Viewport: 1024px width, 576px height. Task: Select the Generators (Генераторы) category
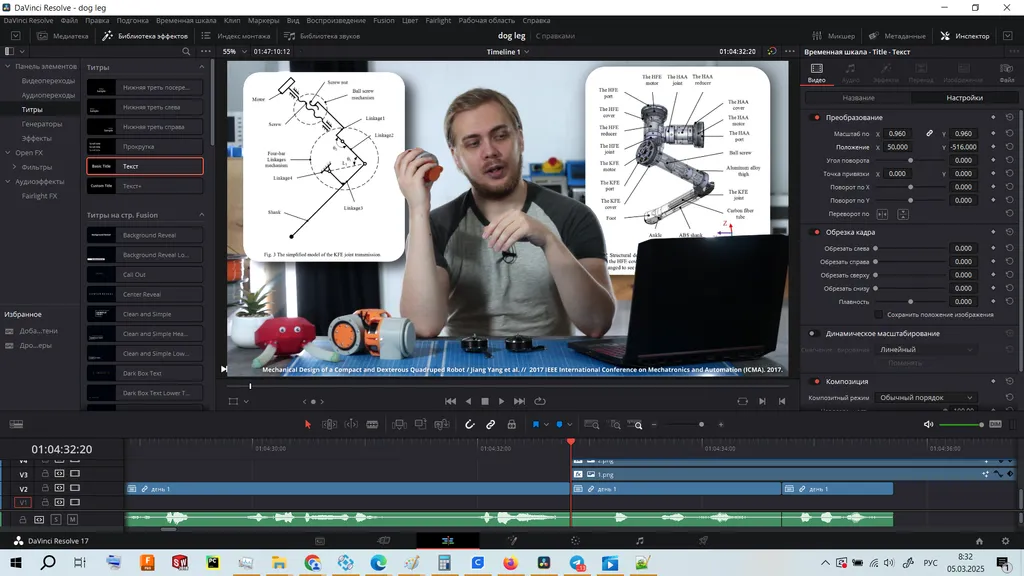coord(42,124)
